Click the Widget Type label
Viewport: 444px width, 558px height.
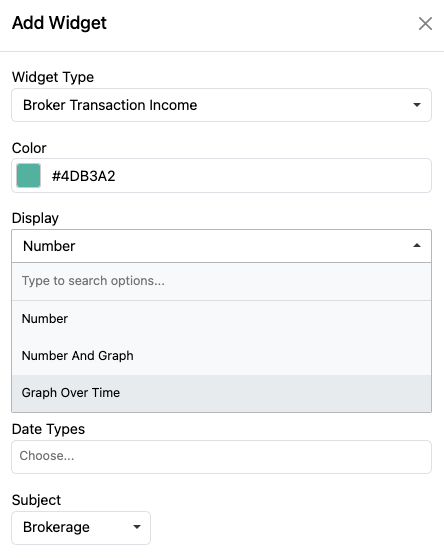point(53,77)
